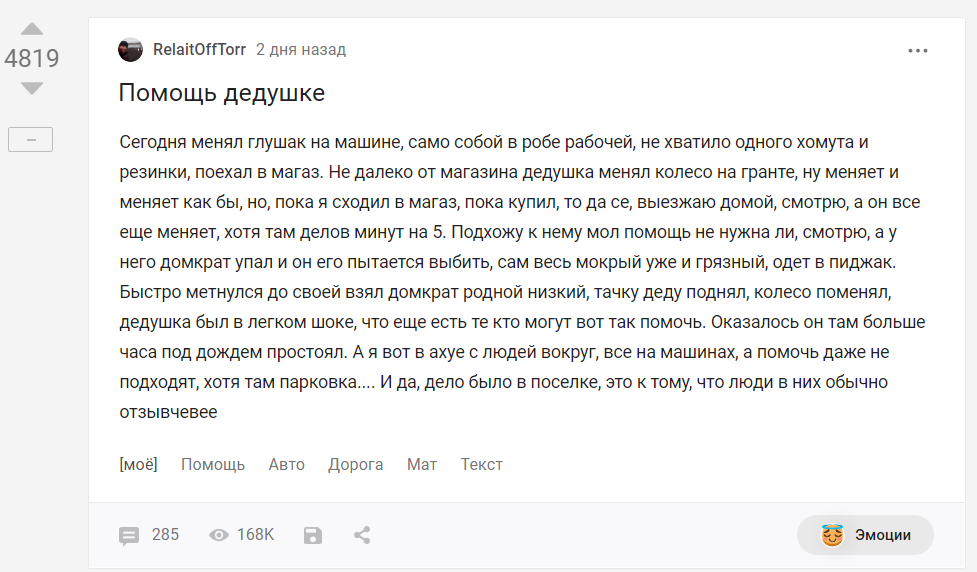
Task: Select the 'Дорога' tag
Action: tap(356, 464)
